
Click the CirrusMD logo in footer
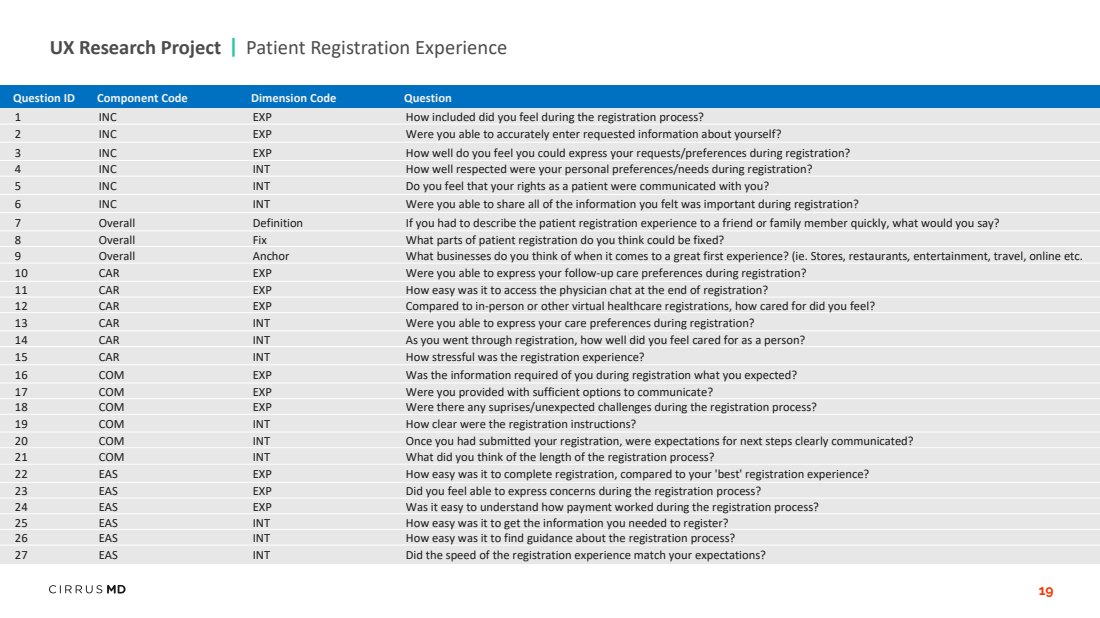point(87,589)
